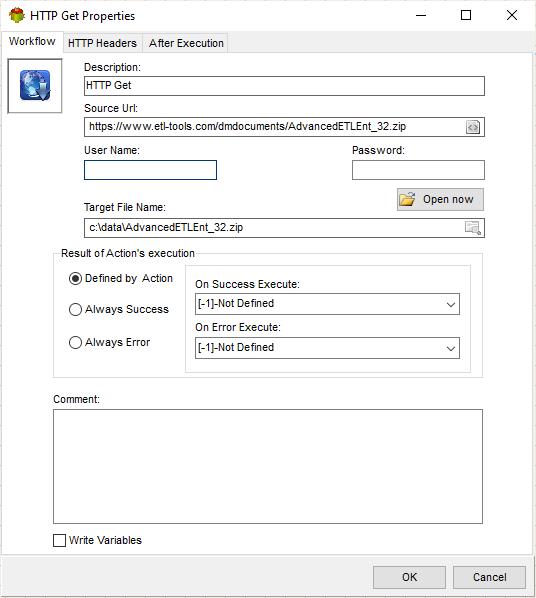Focus the Description text field
536x598 pixels.
[284, 86]
